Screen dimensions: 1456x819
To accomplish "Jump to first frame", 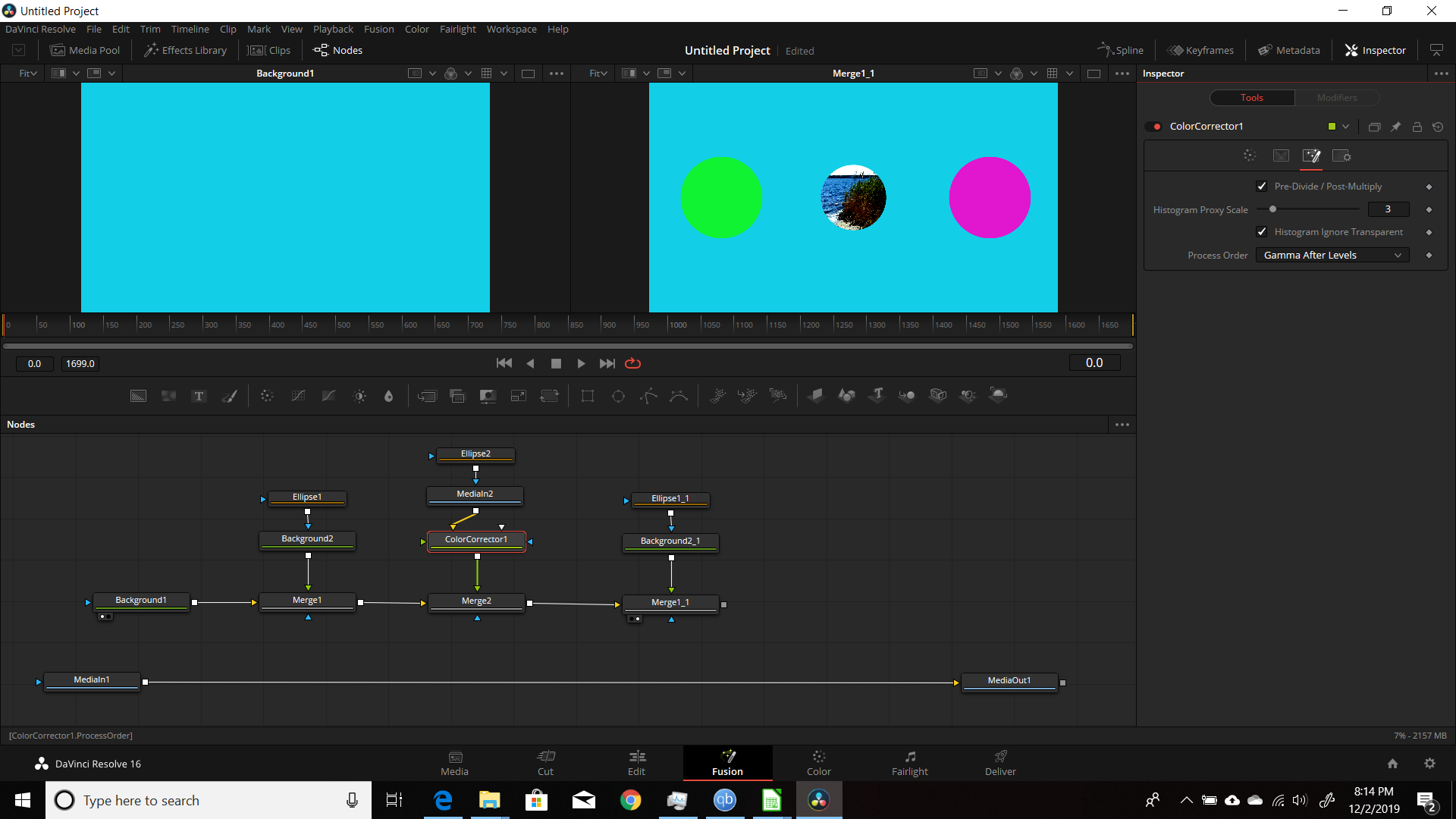I will coord(504,364).
